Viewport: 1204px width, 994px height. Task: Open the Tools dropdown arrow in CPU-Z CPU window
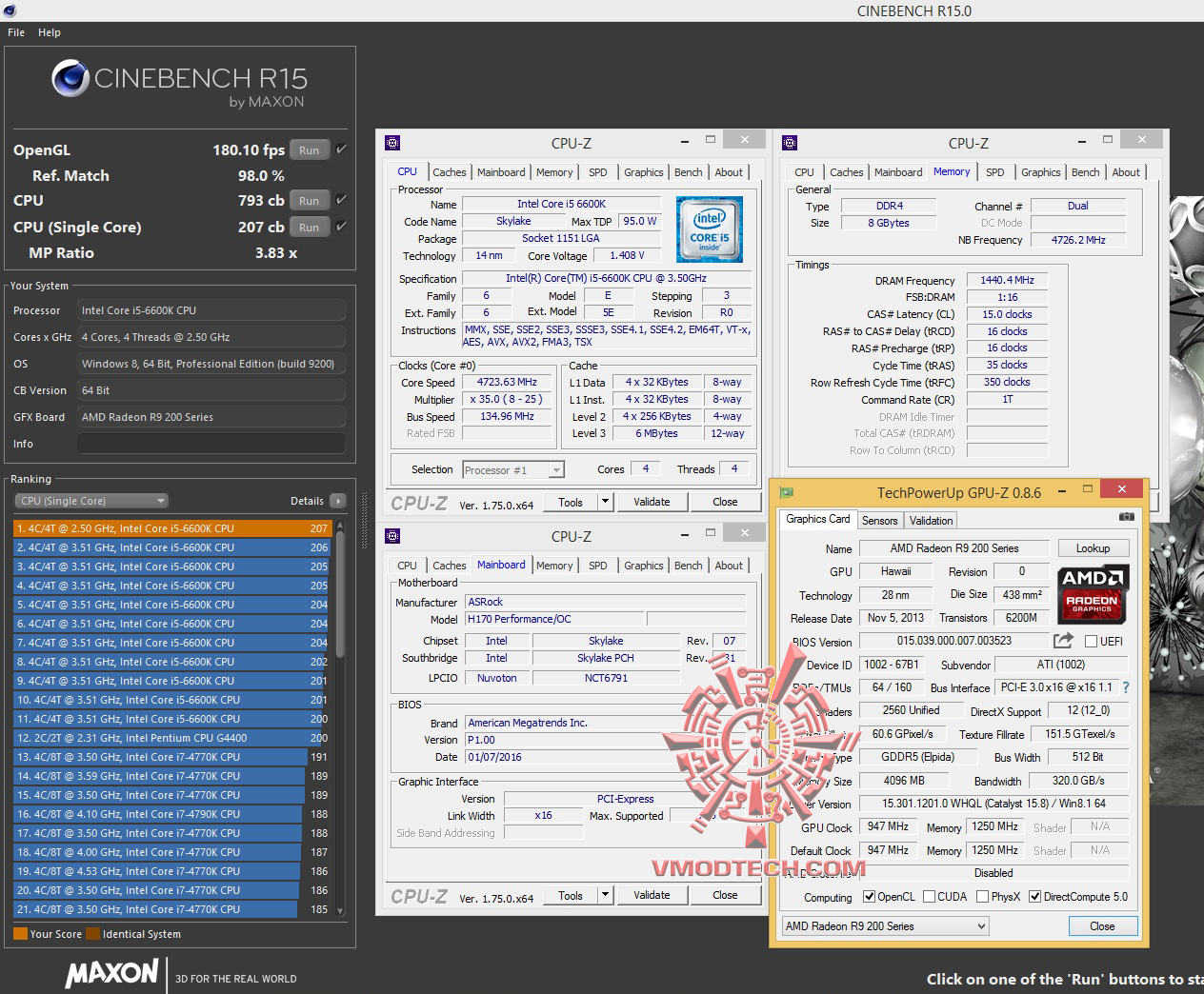604,502
